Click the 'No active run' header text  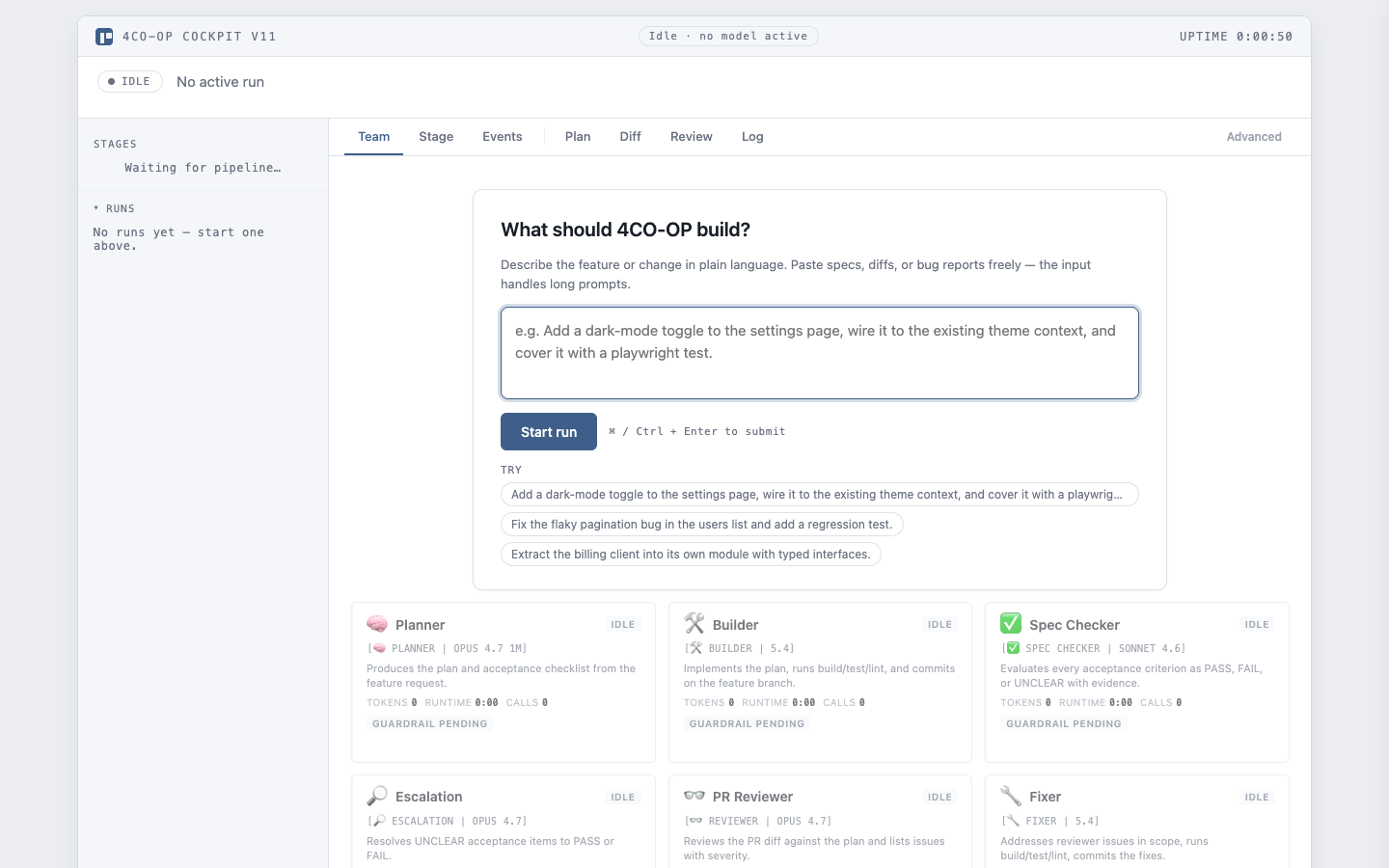[220, 82]
